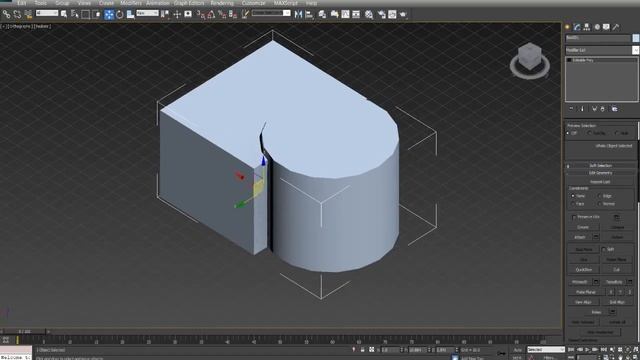Open the selection filter dropdown in toolbar
The height and width of the screenshot is (360, 640).
click(x=47, y=13)
